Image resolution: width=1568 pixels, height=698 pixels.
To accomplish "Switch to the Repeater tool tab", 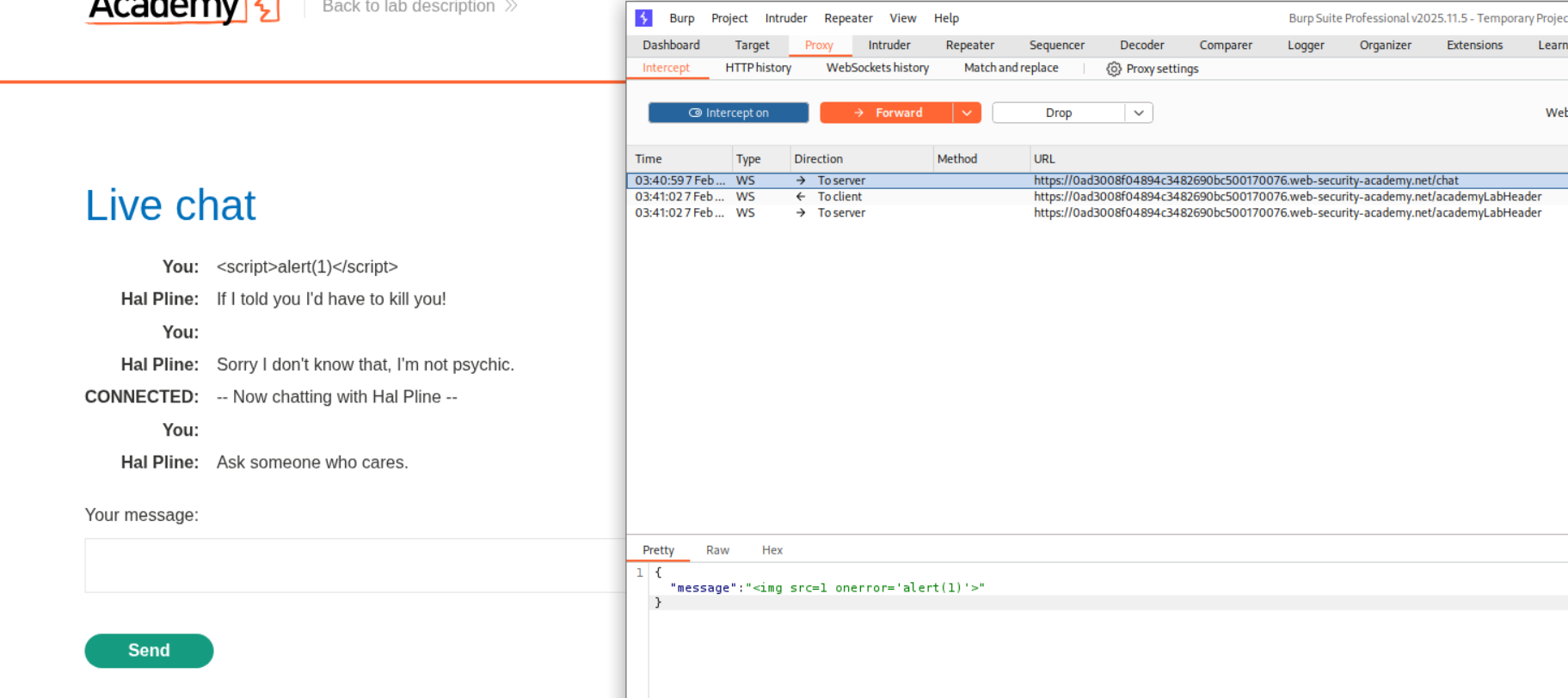I will pos(969,46).
